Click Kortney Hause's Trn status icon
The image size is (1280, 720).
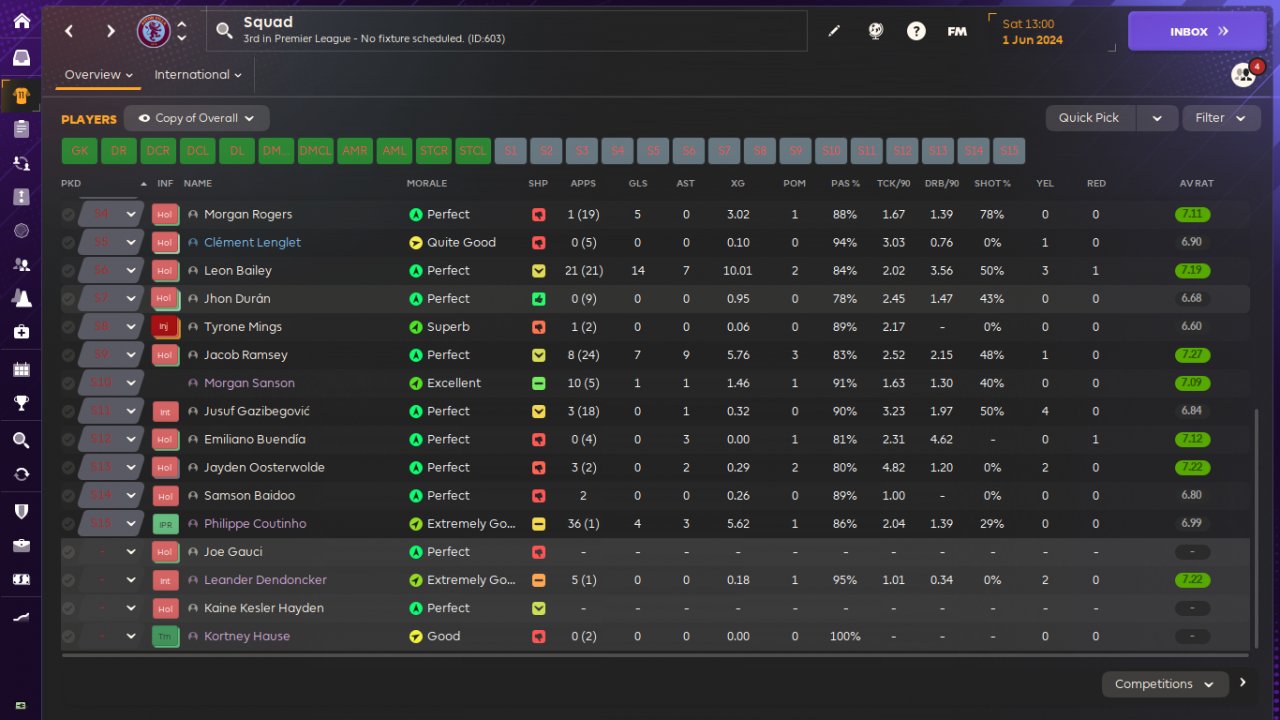165,636
